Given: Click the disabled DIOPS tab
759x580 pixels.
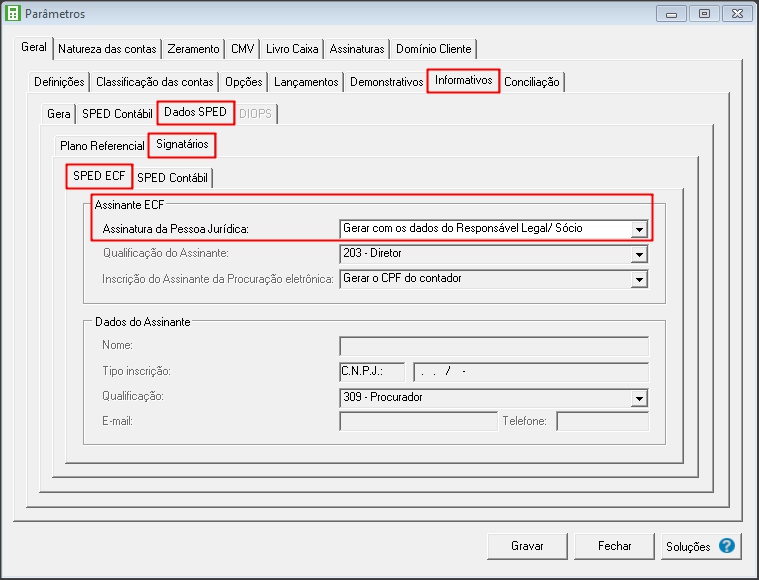Looking at the screenshot, I should click(255, 114).
